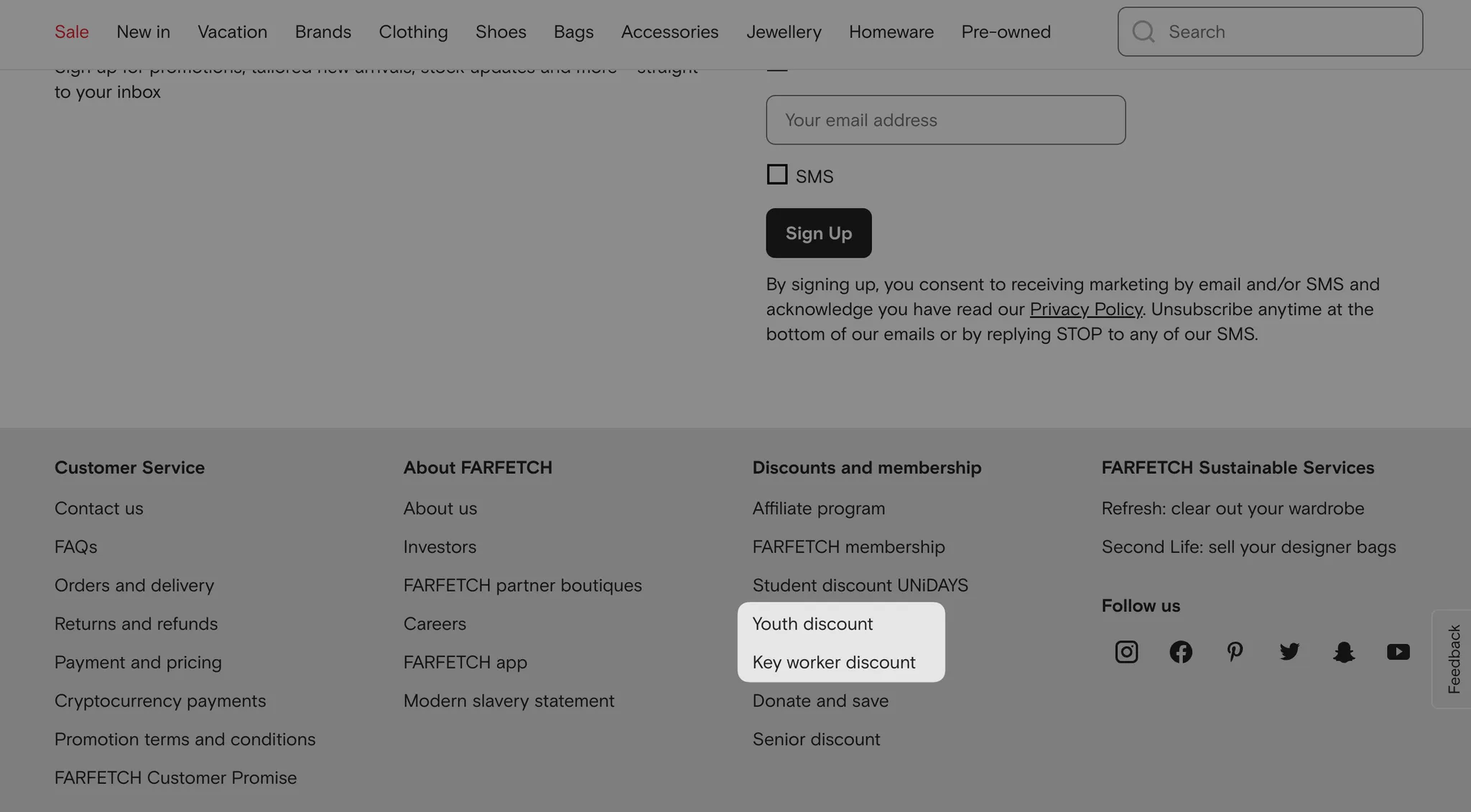This screenshot has height=812, width=1471.
Task: Click the Youth discount link
Action: coord(812,623)
